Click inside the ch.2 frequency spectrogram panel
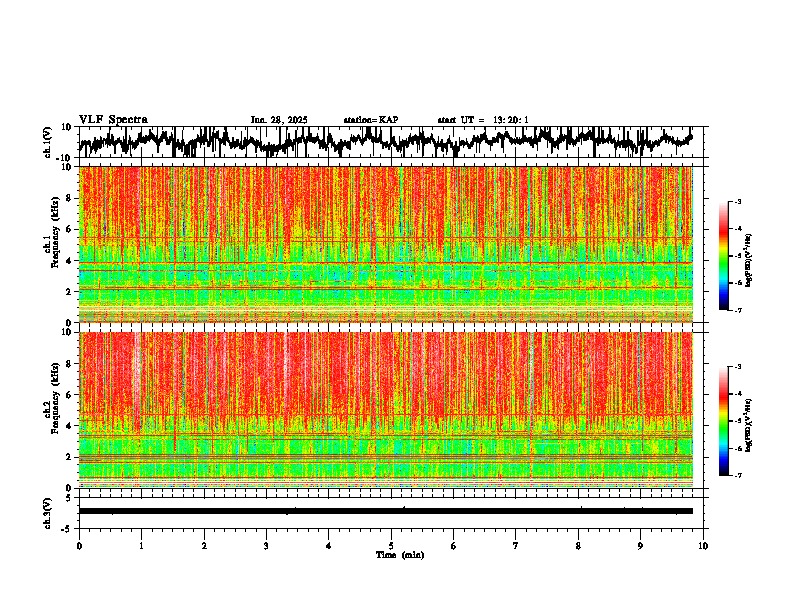This screenshot has height=612, width=792. click(385, 410)
